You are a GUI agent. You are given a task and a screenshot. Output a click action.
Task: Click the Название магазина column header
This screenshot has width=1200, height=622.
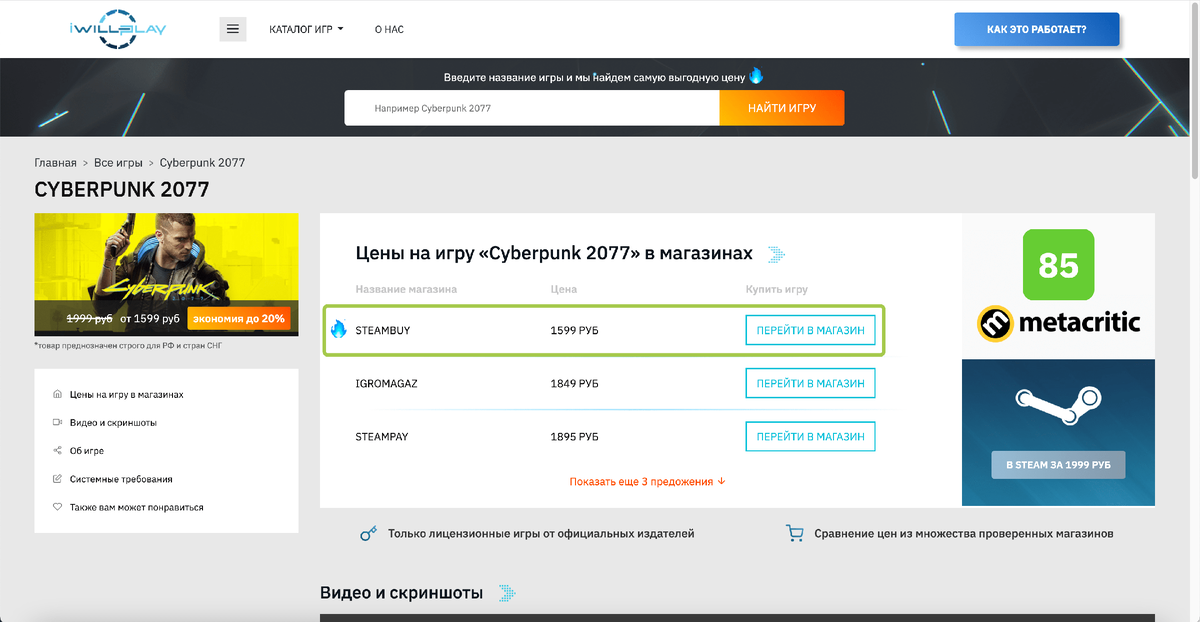406,289
